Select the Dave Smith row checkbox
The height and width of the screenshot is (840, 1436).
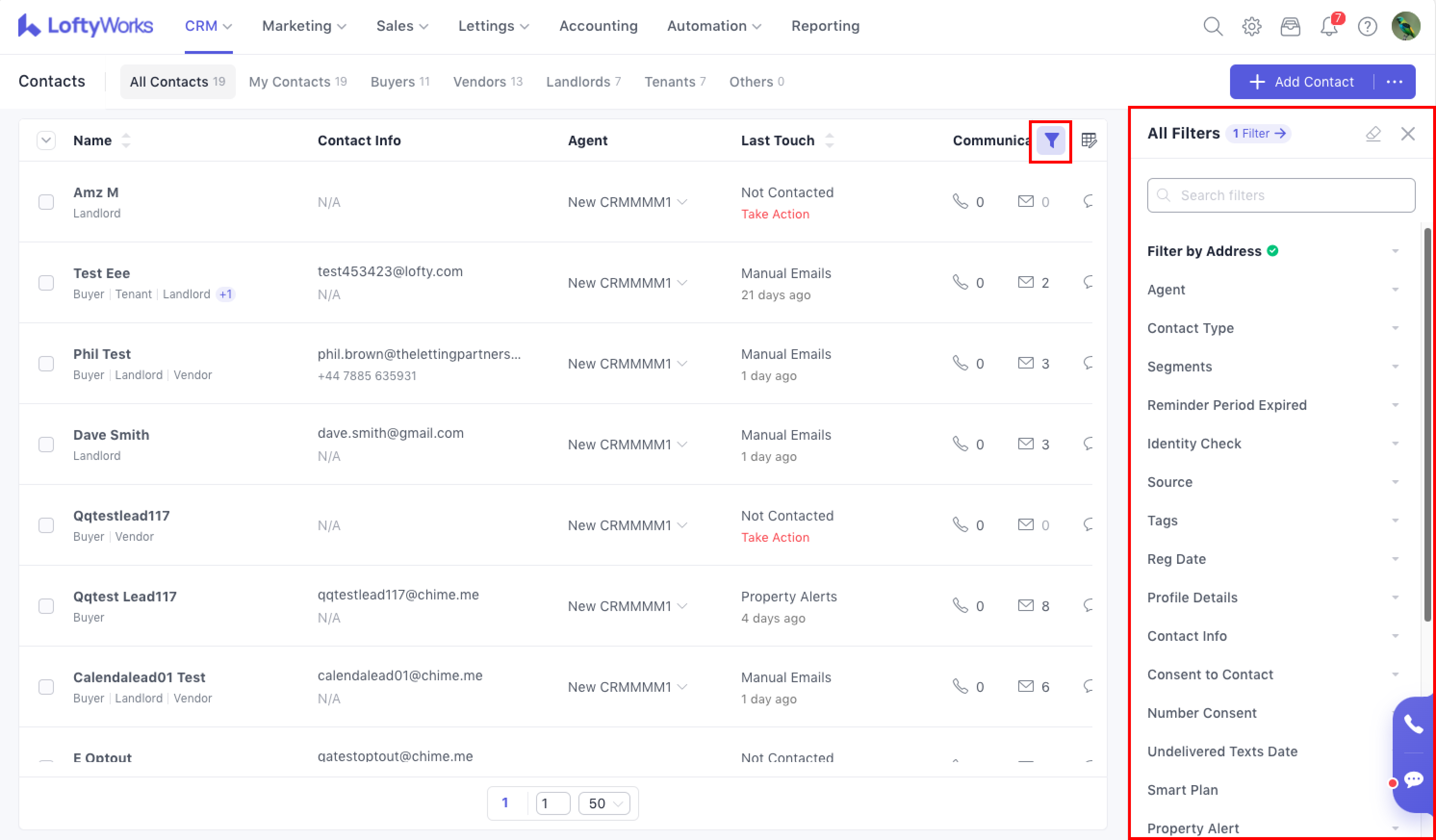[x=46, y=444]
